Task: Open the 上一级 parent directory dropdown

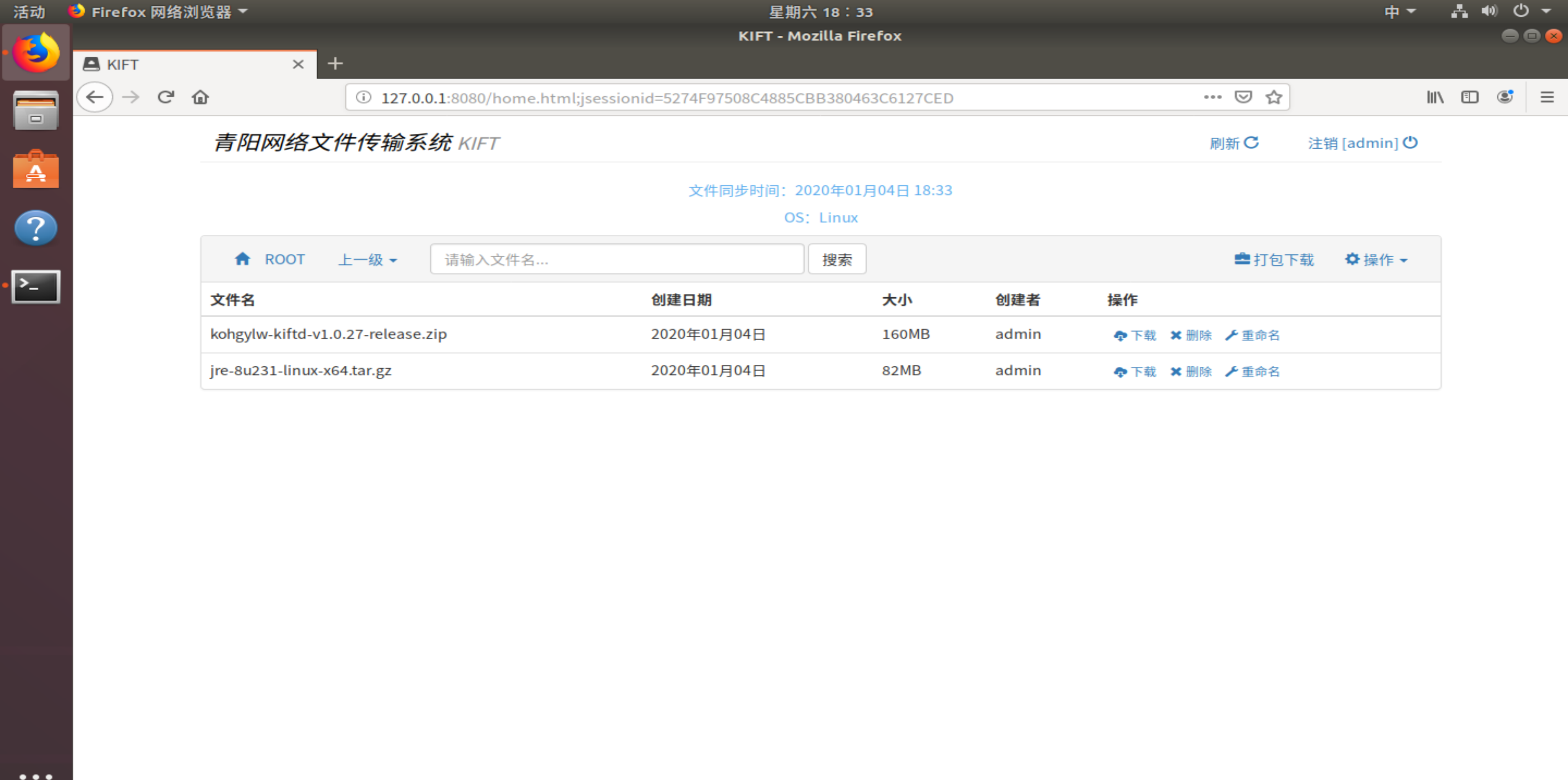Action: [367, 259]
